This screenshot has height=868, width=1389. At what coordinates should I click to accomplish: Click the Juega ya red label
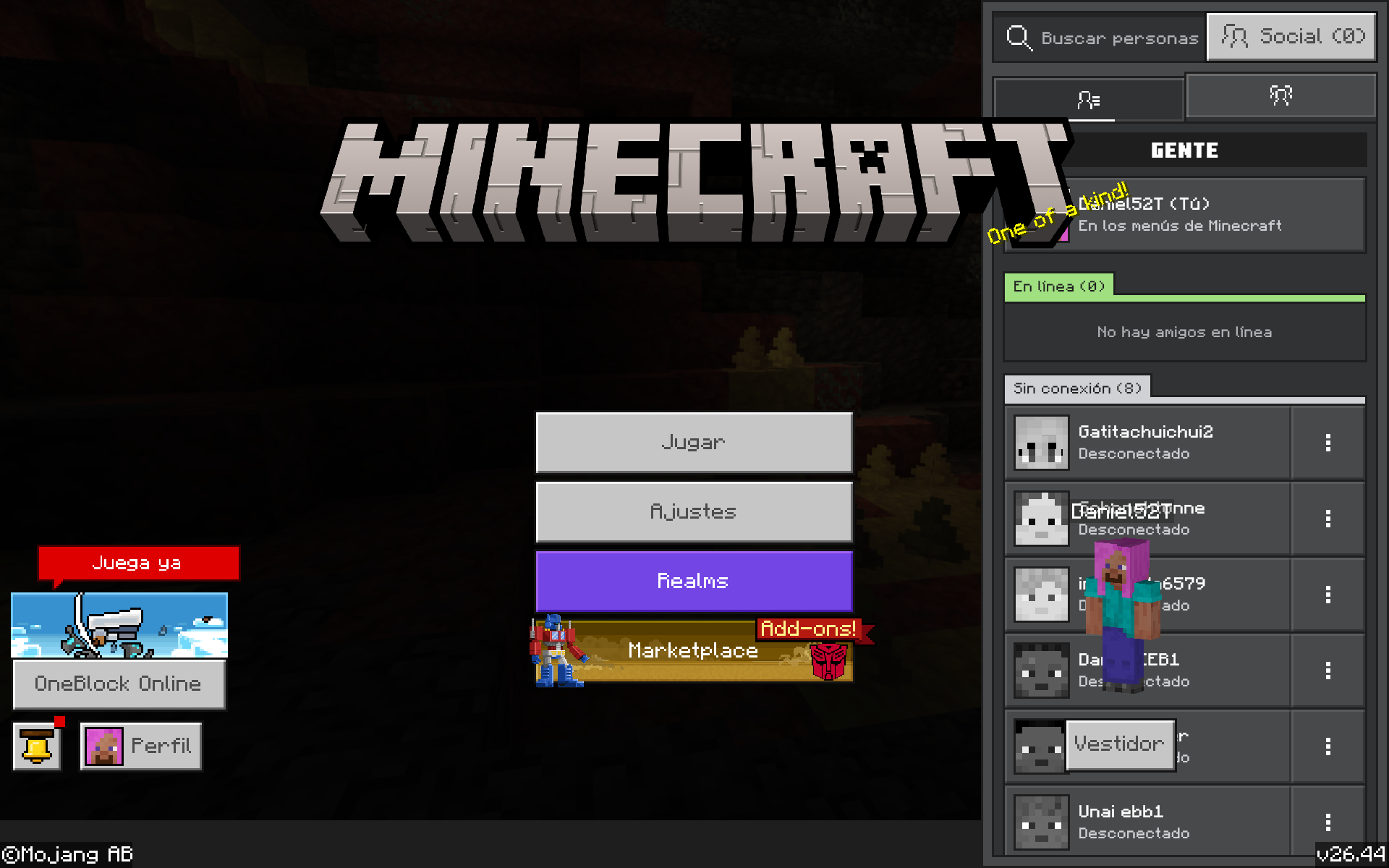pos(137,563)
